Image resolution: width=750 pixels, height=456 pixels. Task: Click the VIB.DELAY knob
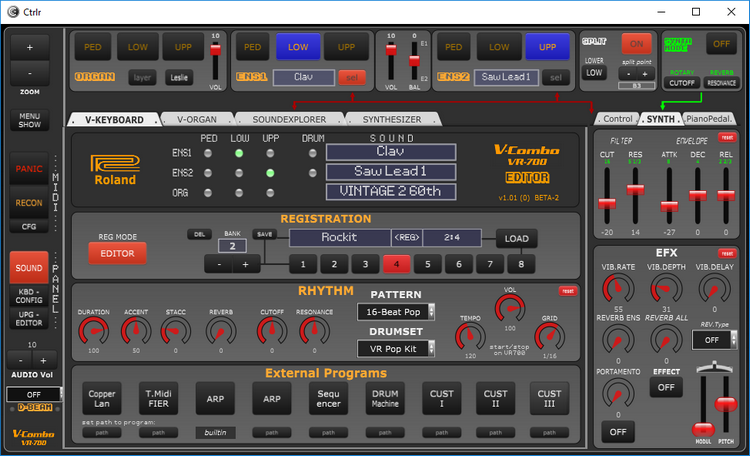point(715,289)
